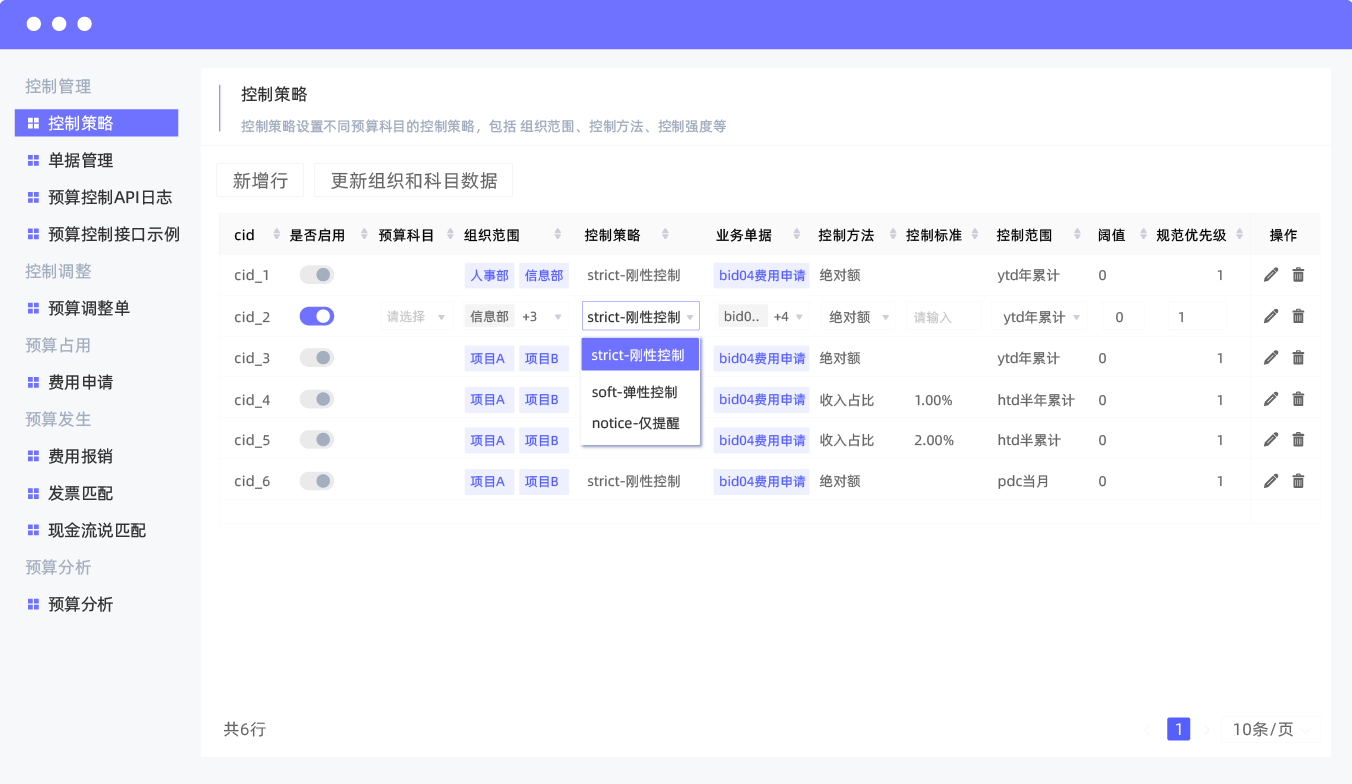Screen dimensions: 1352x784
Task: Click the 新增行 button
Action: click(260, 181)
